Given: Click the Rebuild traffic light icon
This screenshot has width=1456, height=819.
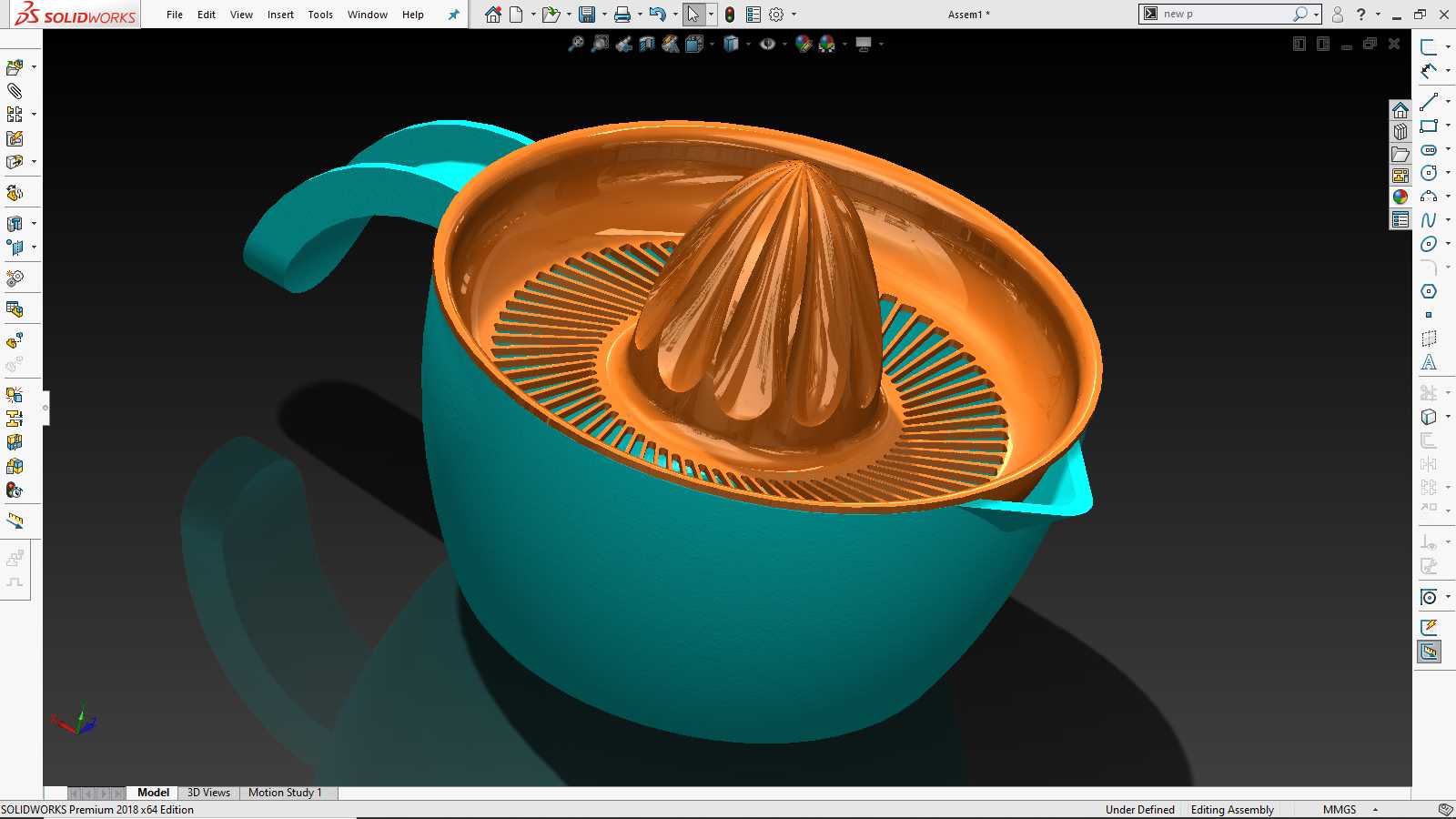Looking at the screenshot, I should coord(730,15).
